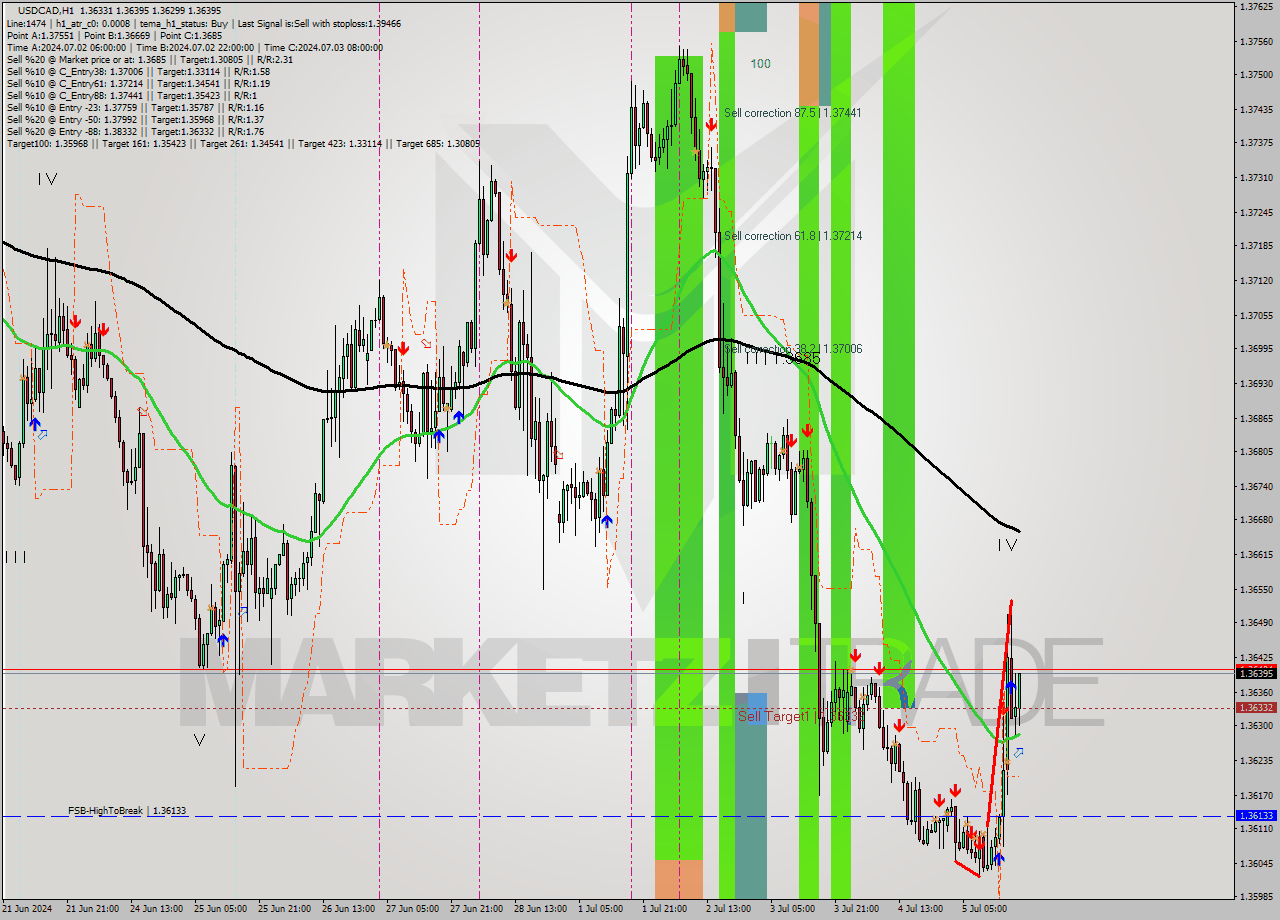The height and width of the screenshot is (920, 1280).
Task: Click the '3 Jul 21:00' time axis label
Action: [x=856, y=909]
